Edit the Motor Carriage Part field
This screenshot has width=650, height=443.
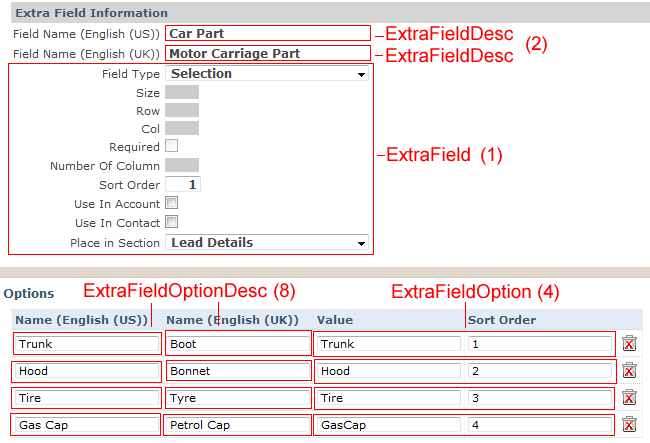point(268,53)
